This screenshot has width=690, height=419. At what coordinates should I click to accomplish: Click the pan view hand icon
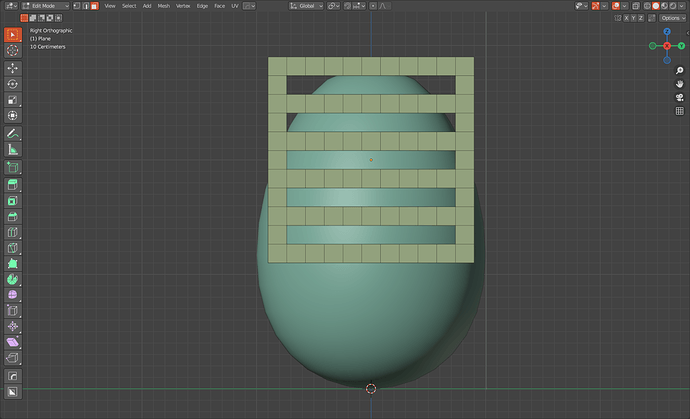tap(680, 84)
